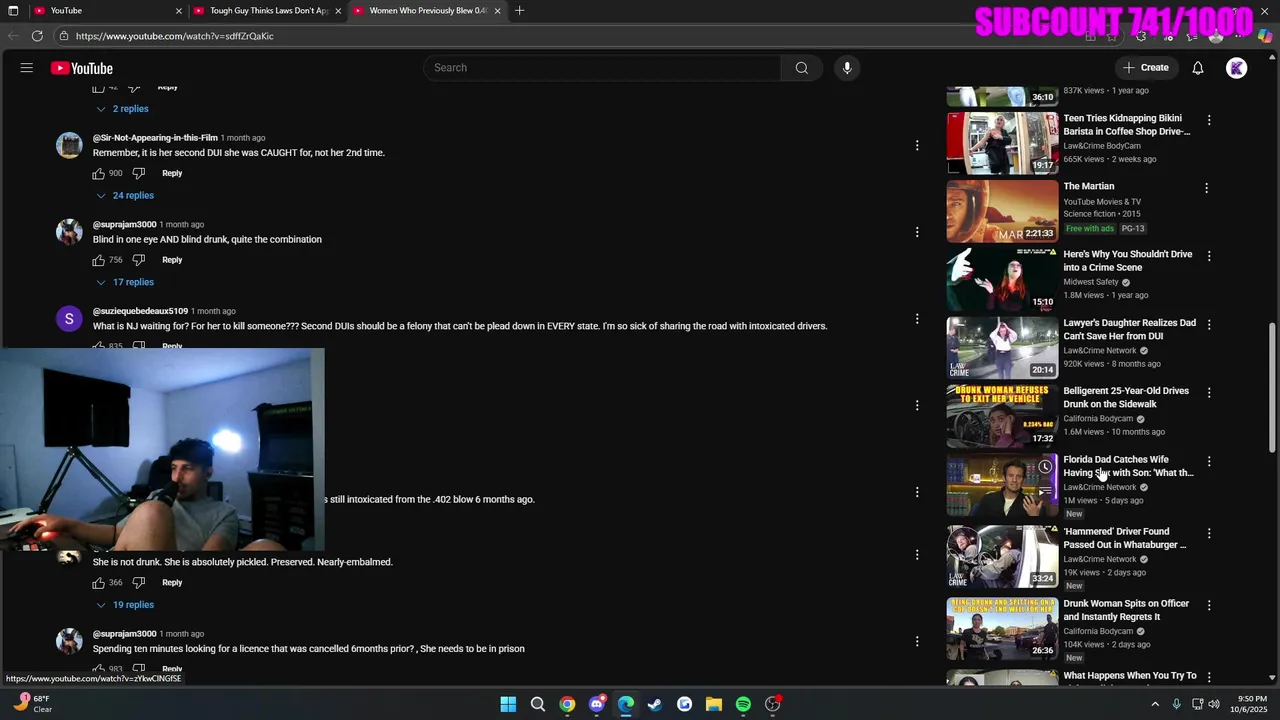Start voice search with microphone icon
The height and width of the screenshot is (720, 1280).
(x=847, y=68)
